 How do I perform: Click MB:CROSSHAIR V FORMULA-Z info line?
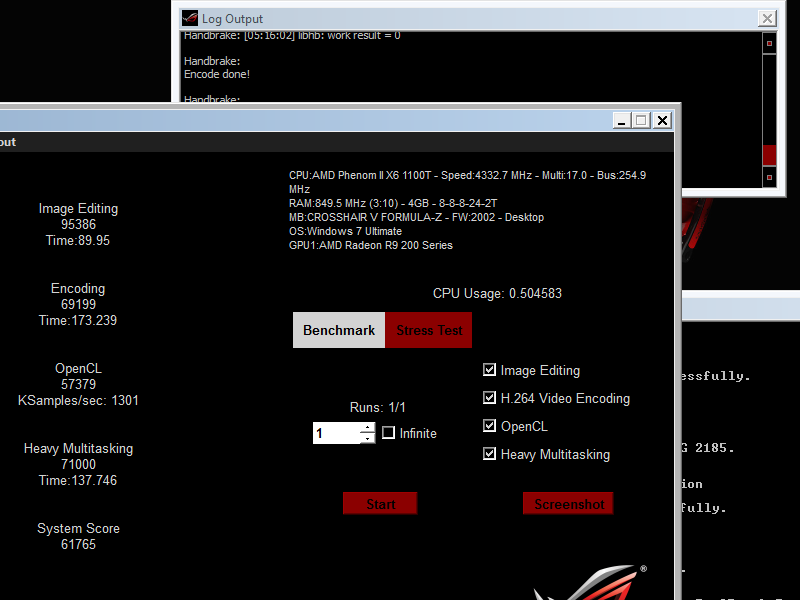(x=416, y=217)
